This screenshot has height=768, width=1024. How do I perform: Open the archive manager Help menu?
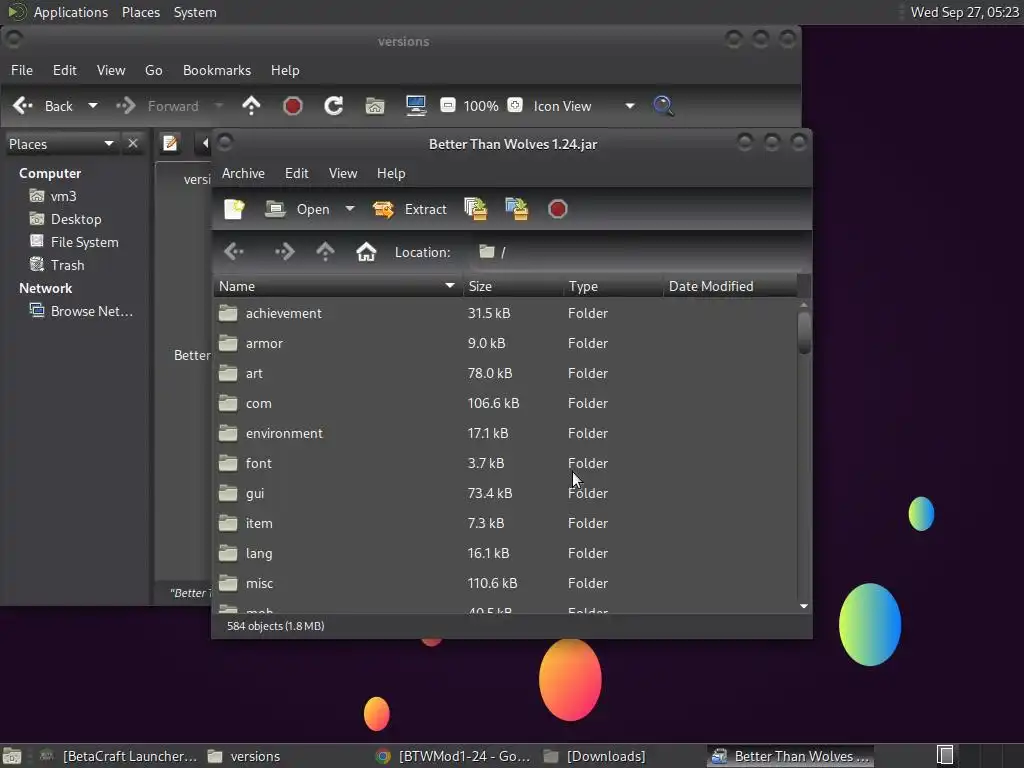click(391, 173)
